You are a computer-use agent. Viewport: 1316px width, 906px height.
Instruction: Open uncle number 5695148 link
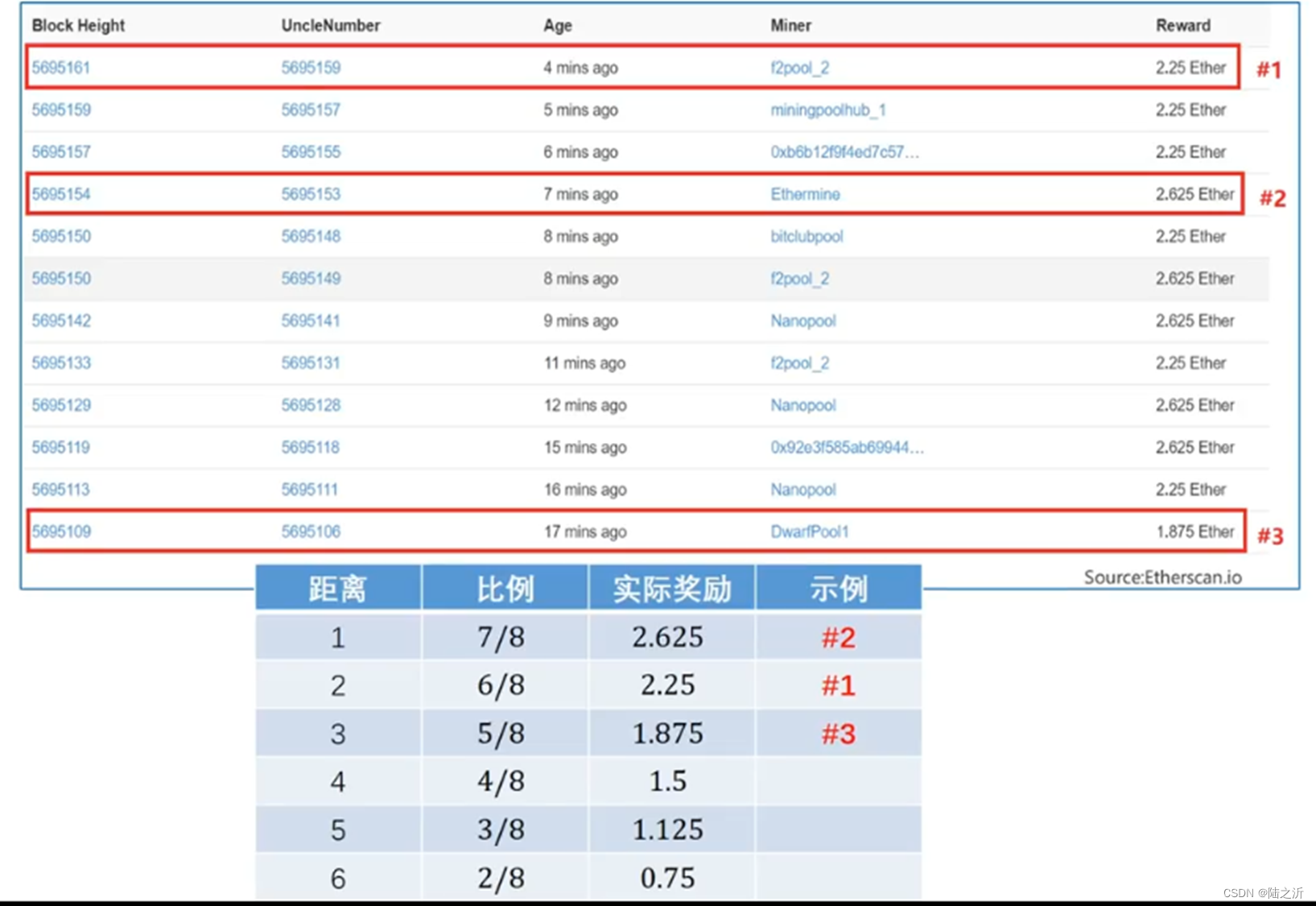tap(311, 236)
